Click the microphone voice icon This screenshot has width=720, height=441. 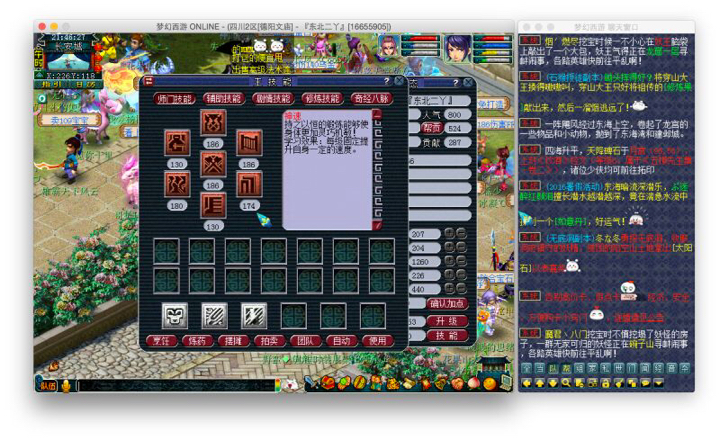coord(67,385)
